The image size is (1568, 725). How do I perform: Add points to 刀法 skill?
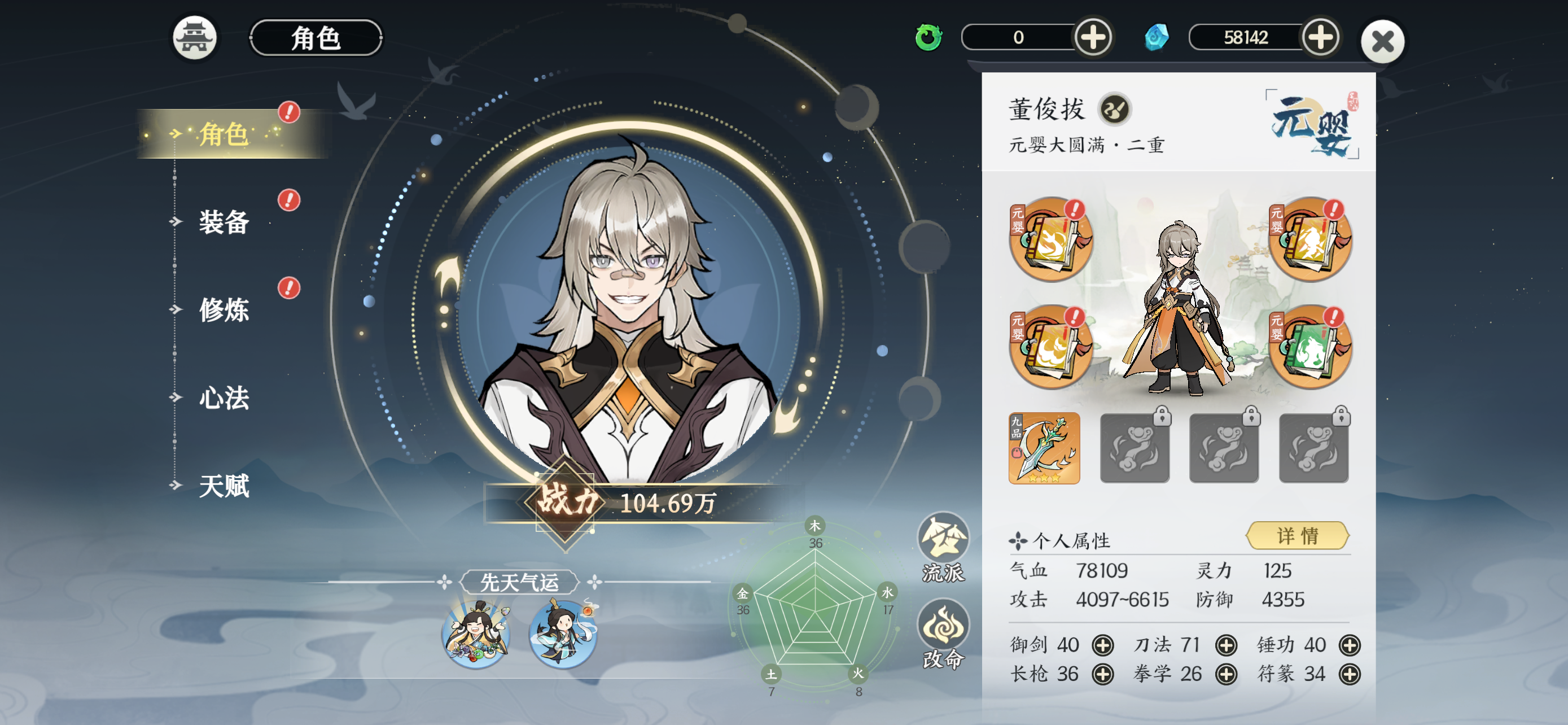[x=1226, y=645]
